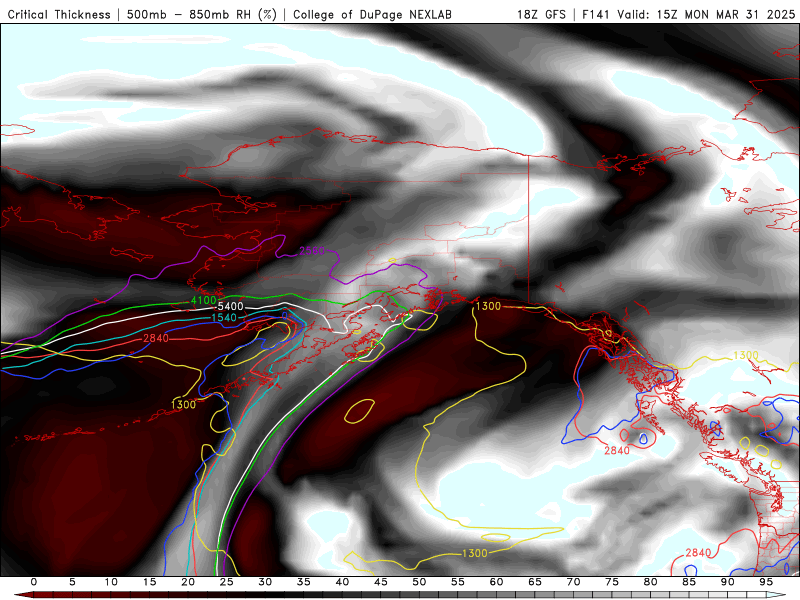Click the "75" value on the color scale
The image size is (800, 600).
(612, 582)
